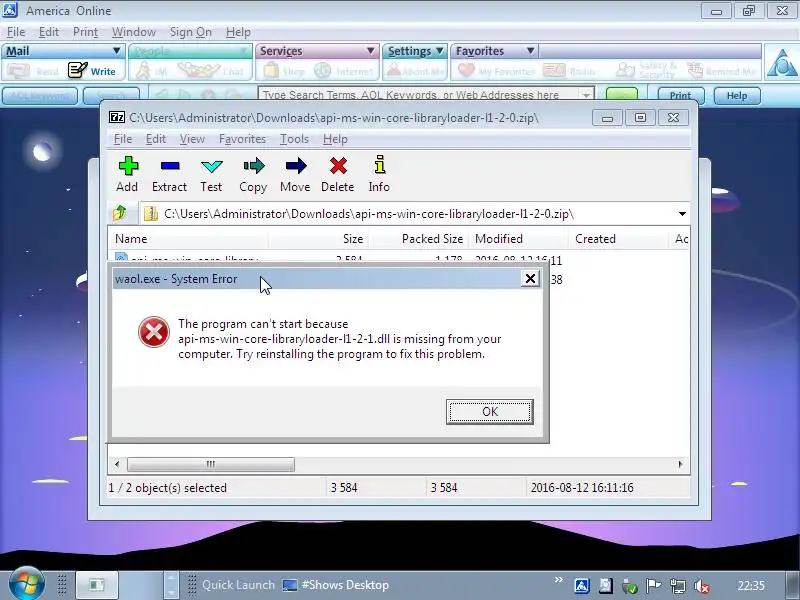Open the 7-Zip address path dropdown arrow

coord(682,214)
